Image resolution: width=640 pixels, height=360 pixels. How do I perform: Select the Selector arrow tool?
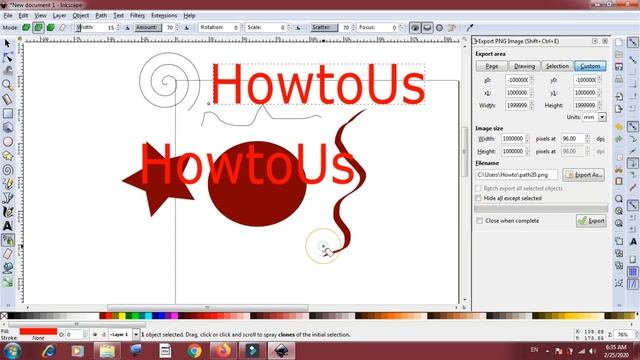coord(7,43)
